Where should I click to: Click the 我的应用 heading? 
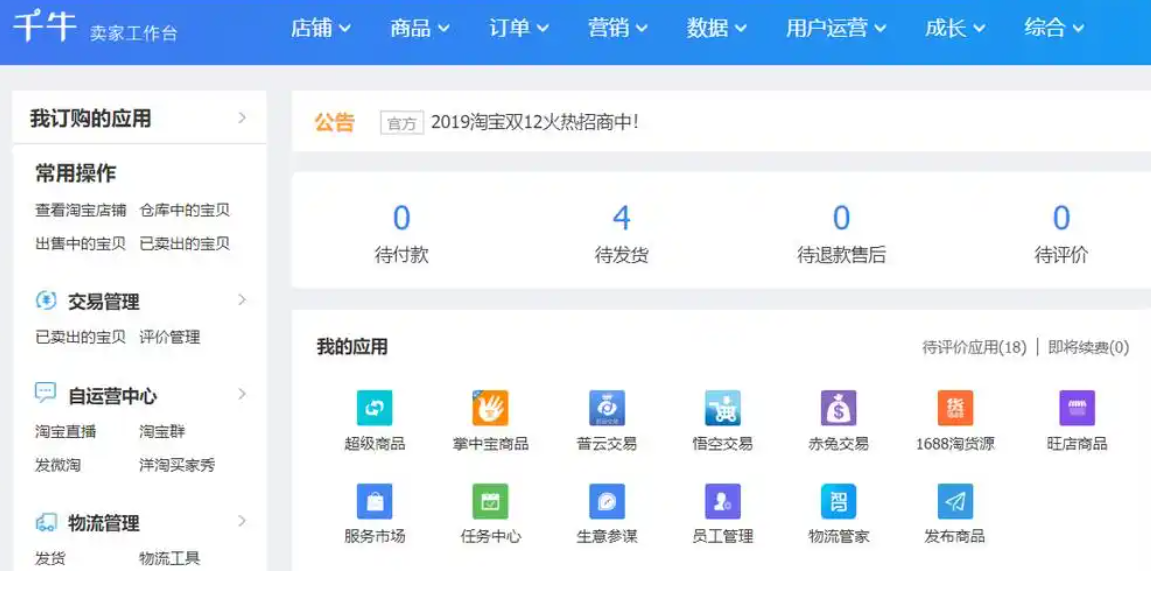[x=352, y=346]
